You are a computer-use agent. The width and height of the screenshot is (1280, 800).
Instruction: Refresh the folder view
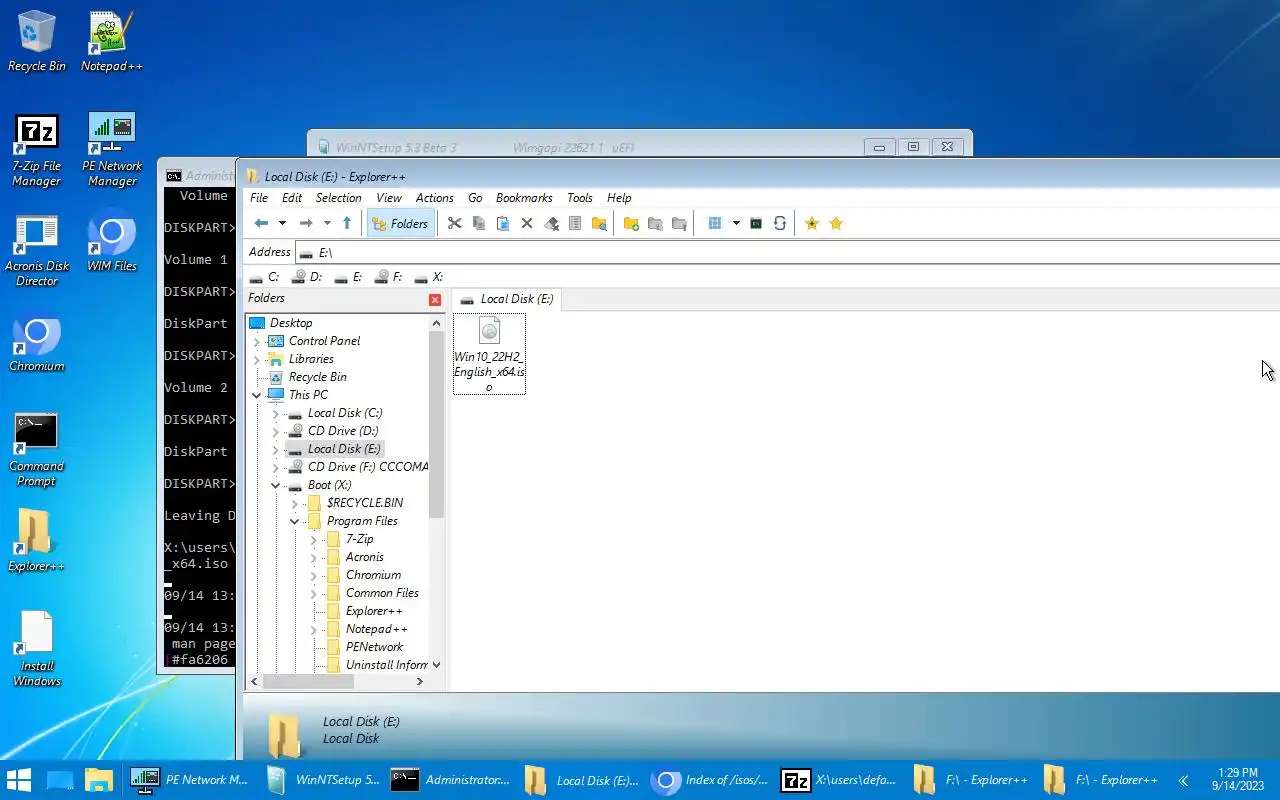point(780,224)
